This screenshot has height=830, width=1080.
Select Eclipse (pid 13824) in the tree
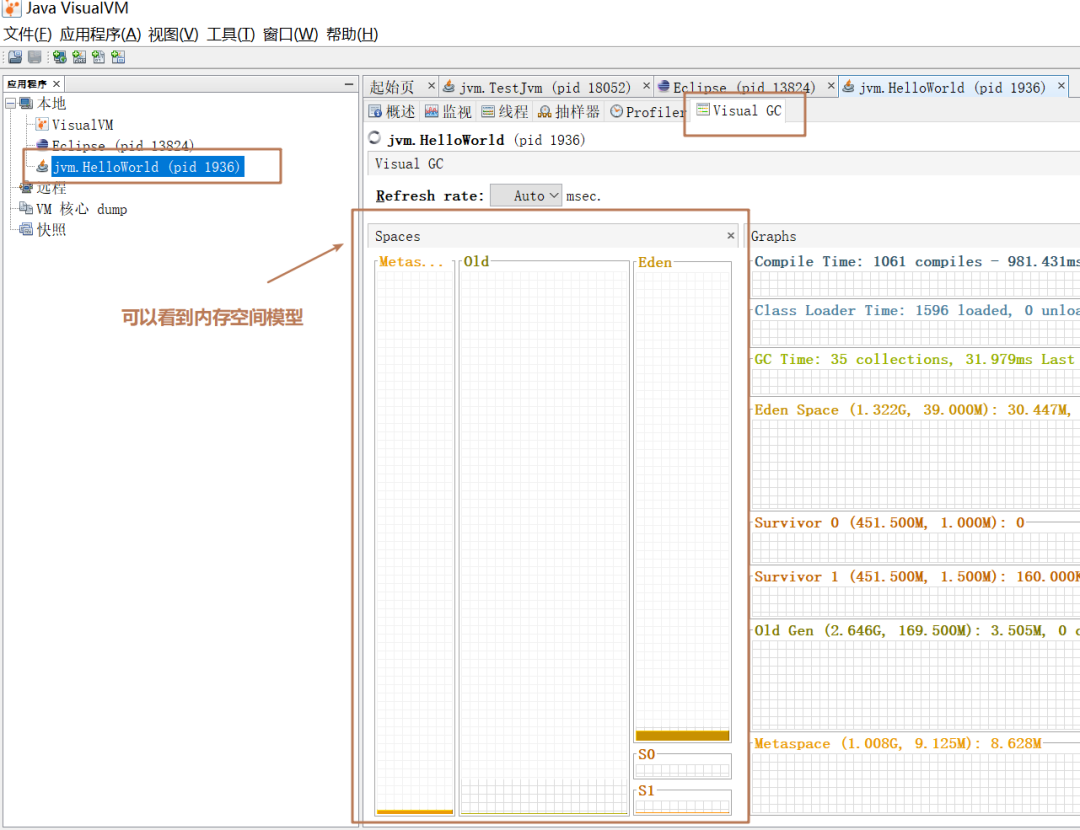(123, 145)
